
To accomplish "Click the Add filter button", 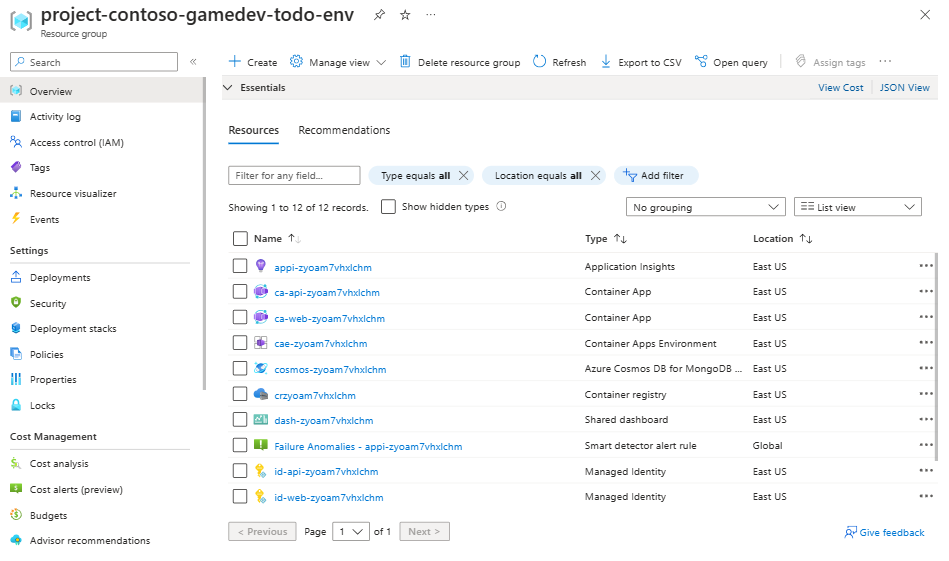I will pyautogui.click(x=656, y=176).
